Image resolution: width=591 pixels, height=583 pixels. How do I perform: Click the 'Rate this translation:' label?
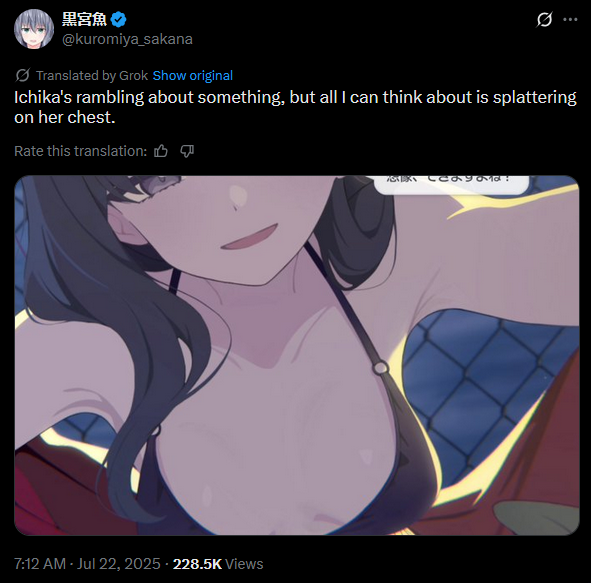point(80,151)
